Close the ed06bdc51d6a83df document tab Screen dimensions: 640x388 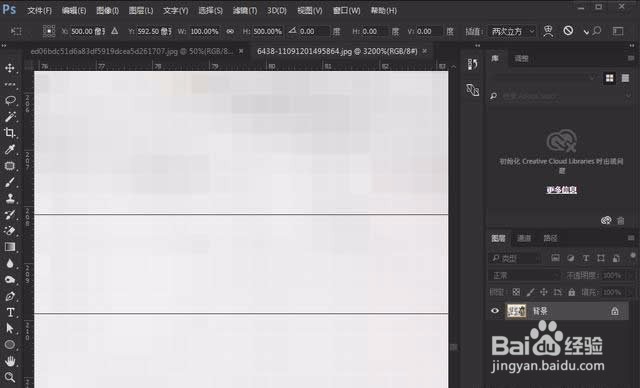pos(241,51)
